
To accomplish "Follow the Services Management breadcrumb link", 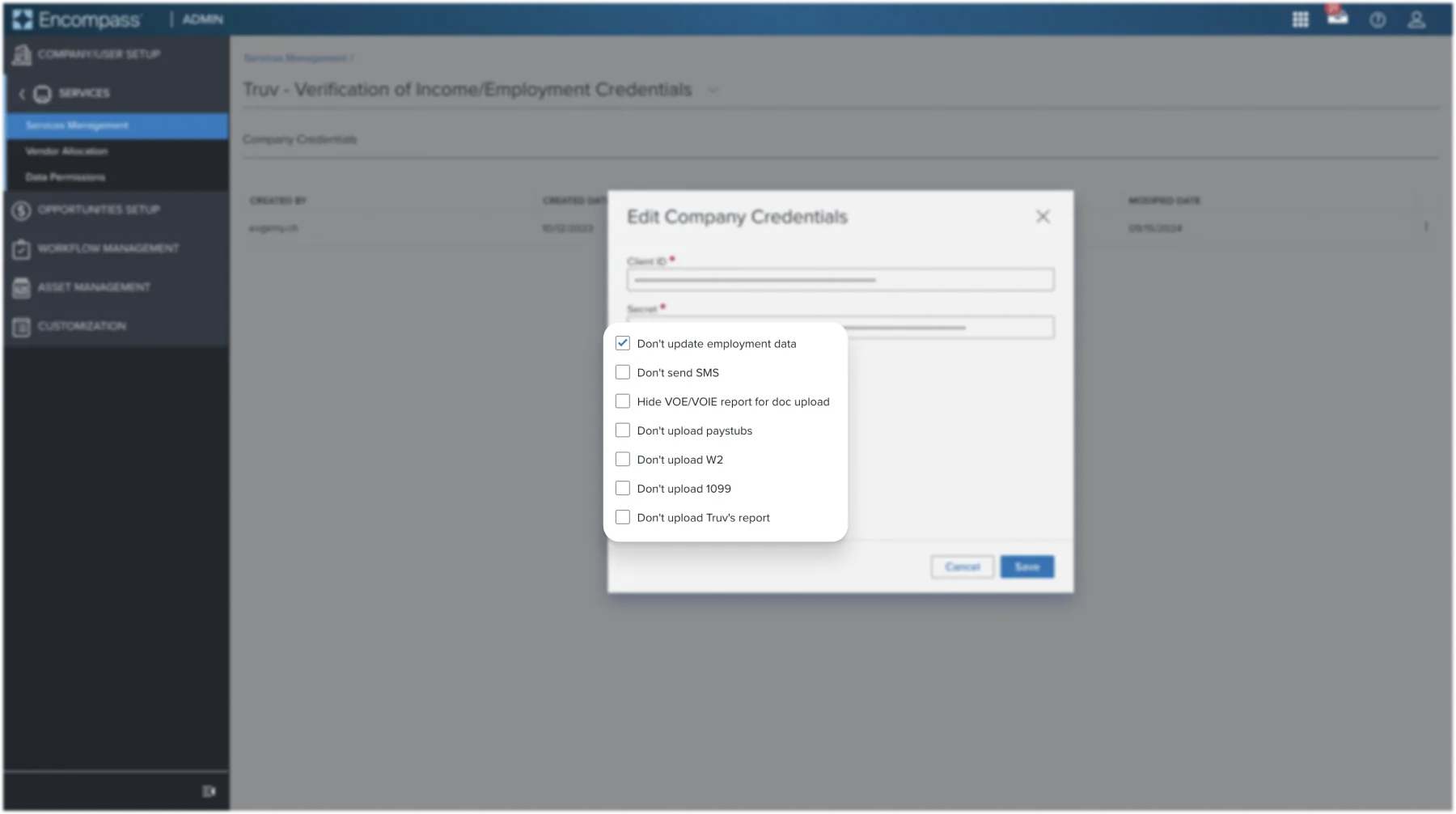I will 295,58.
